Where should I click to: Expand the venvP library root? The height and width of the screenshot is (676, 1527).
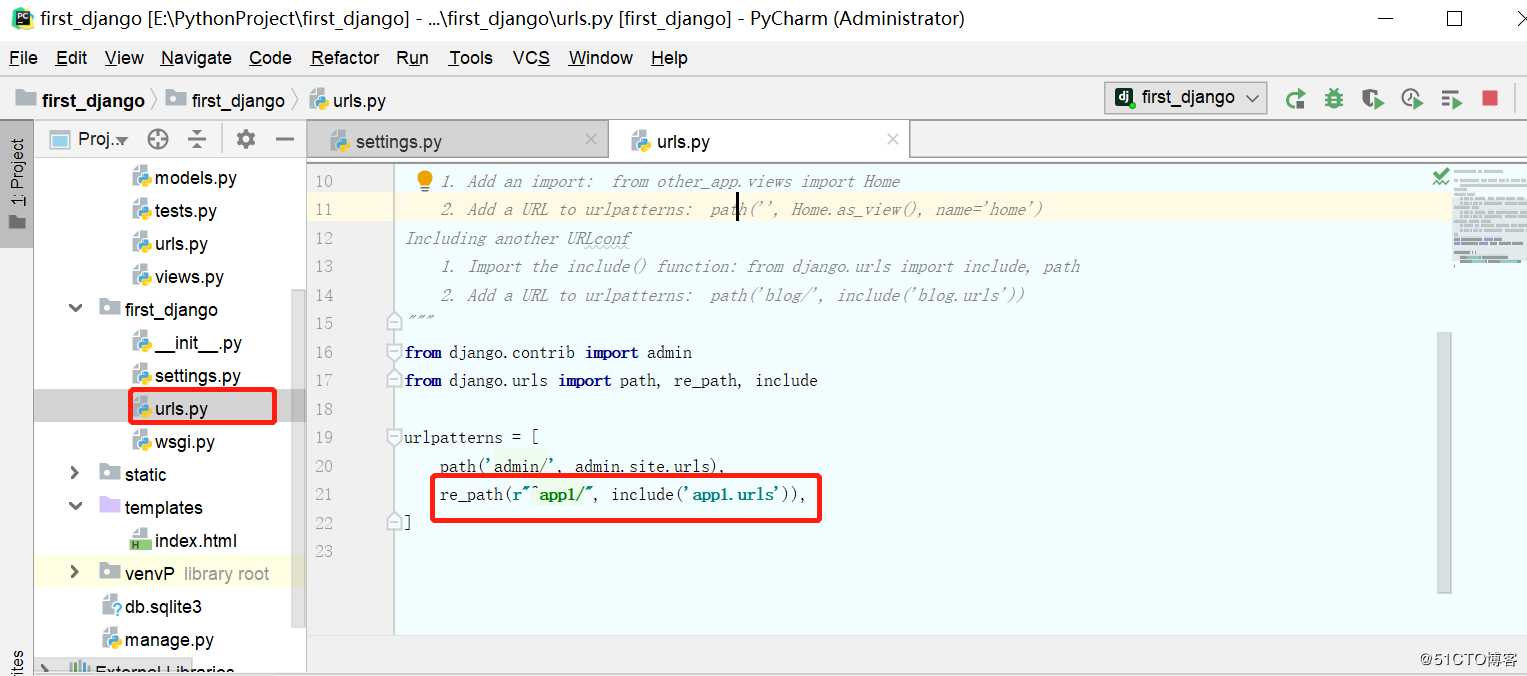76,572
